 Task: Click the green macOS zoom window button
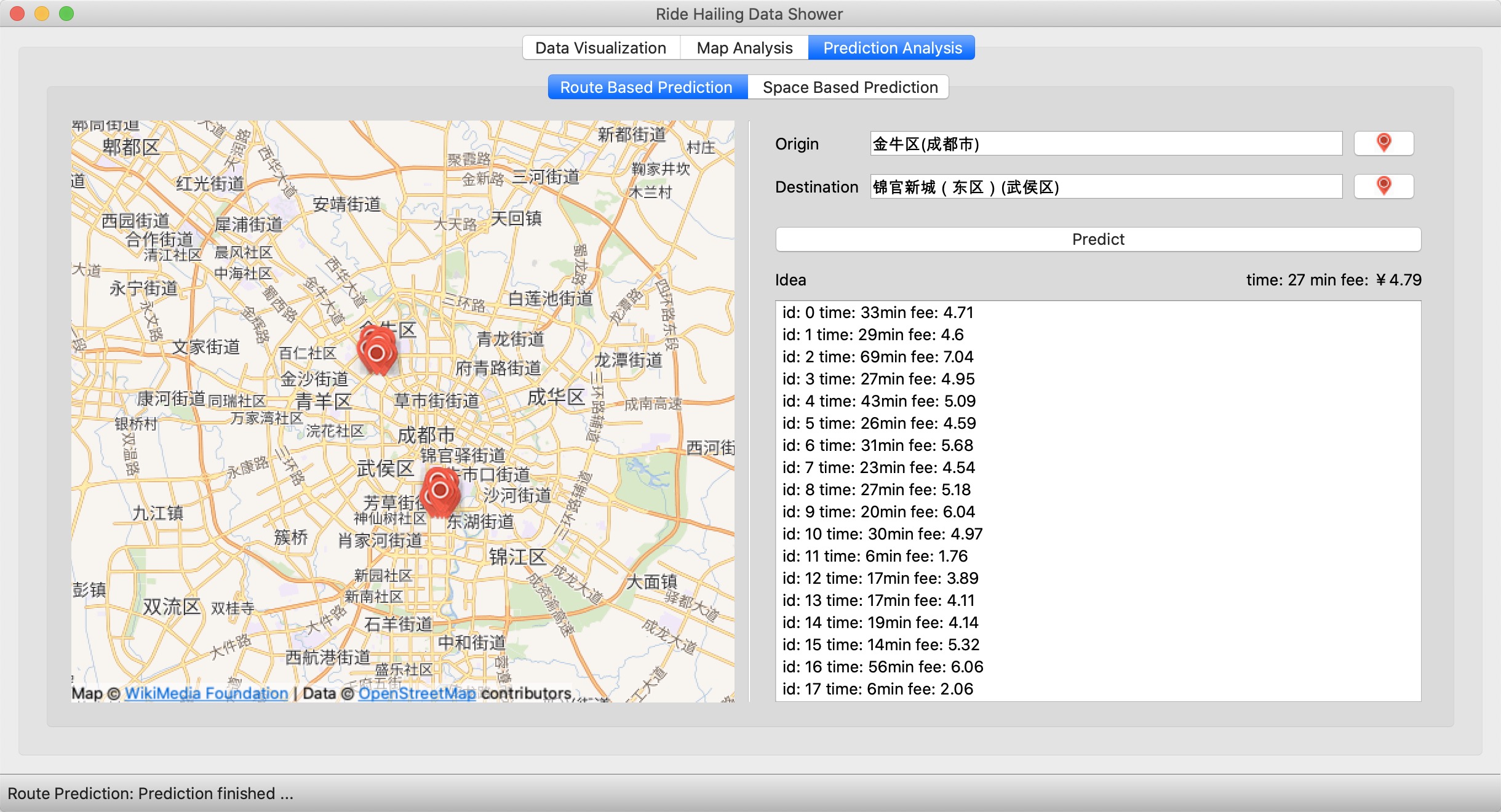(x=66, y=14)
